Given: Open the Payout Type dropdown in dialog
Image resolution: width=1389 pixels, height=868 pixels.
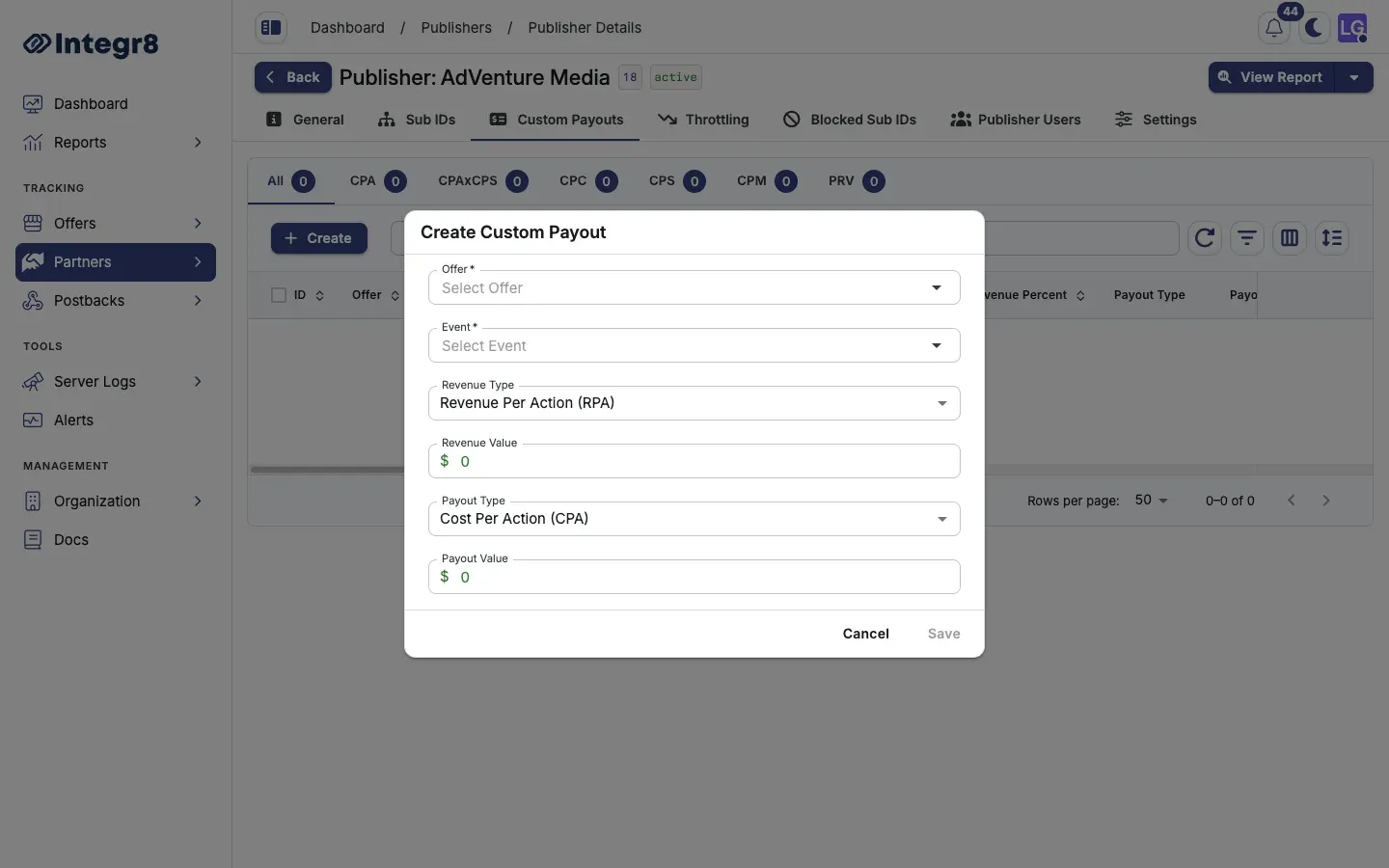Looking at the screenshot, I should (694, 519).
